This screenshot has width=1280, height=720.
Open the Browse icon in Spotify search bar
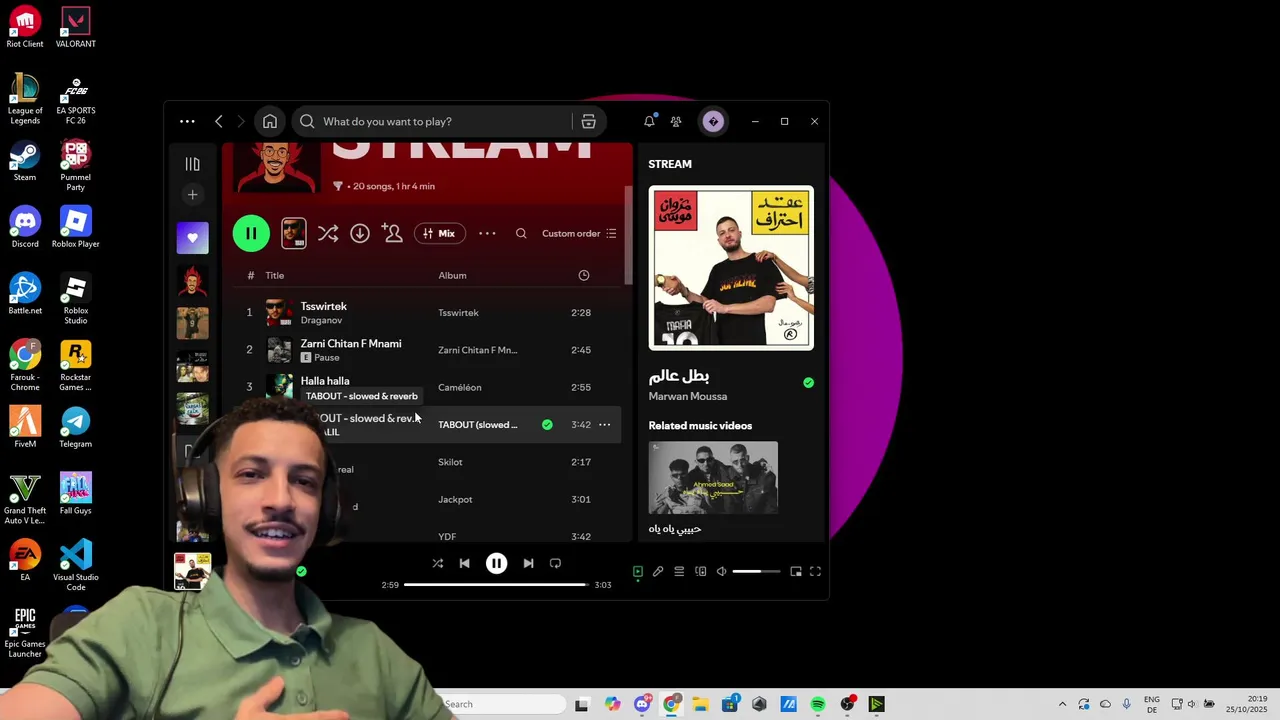tap(588, 121)
